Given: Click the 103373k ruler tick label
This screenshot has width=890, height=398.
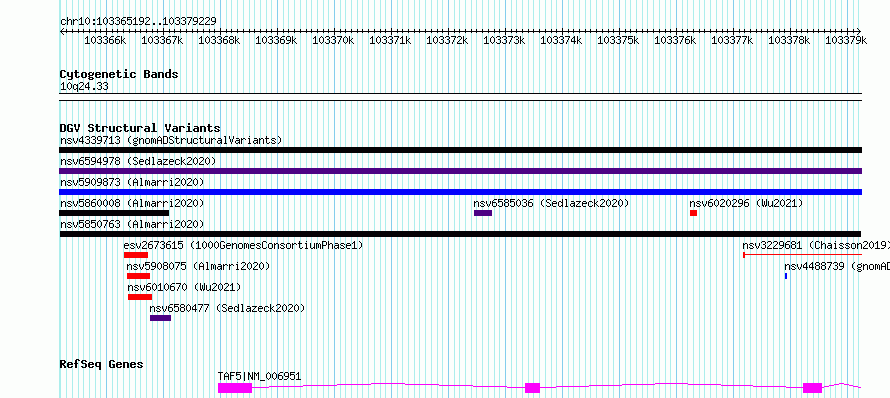Looking at the screenshot, I should click(x=504, y=40).
